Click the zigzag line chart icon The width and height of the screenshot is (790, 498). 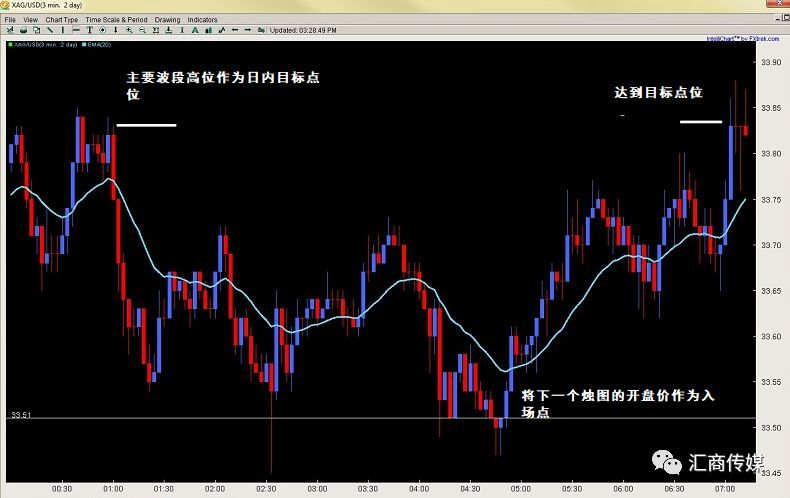coord(222,30)
